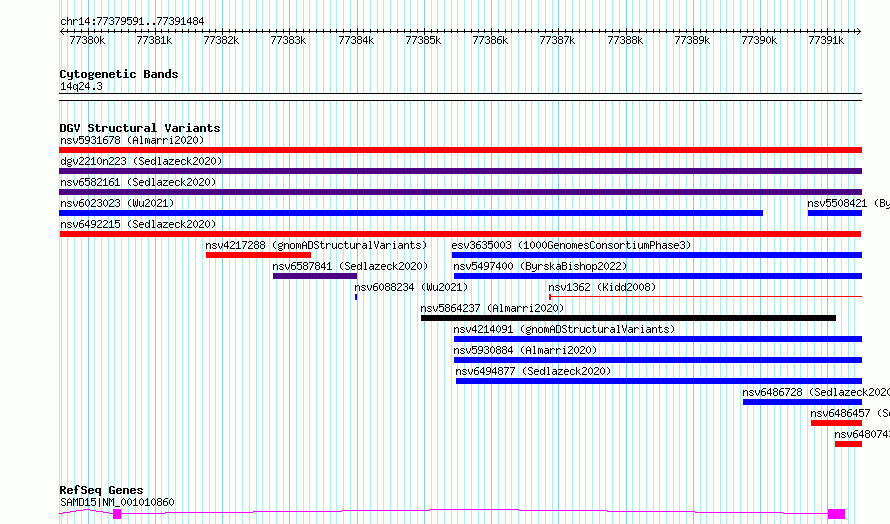Click the blue nsv4214091 variant bar

(658, 339)
